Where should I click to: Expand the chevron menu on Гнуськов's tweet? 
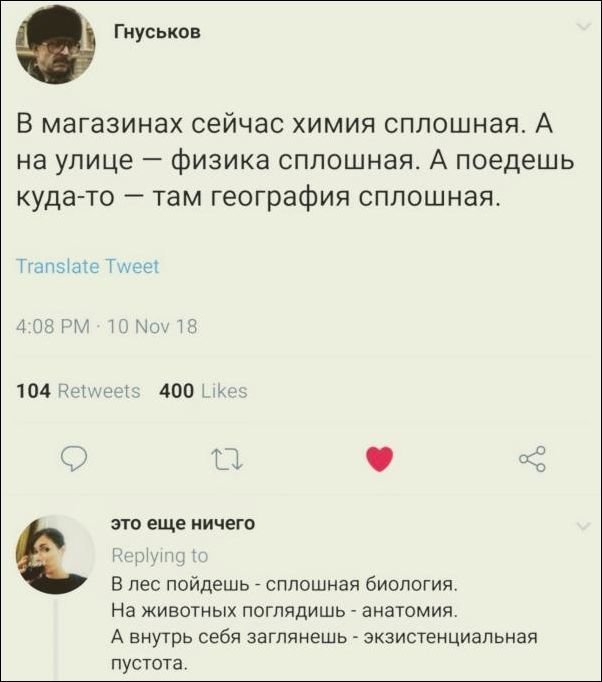(x=583, y=27)
